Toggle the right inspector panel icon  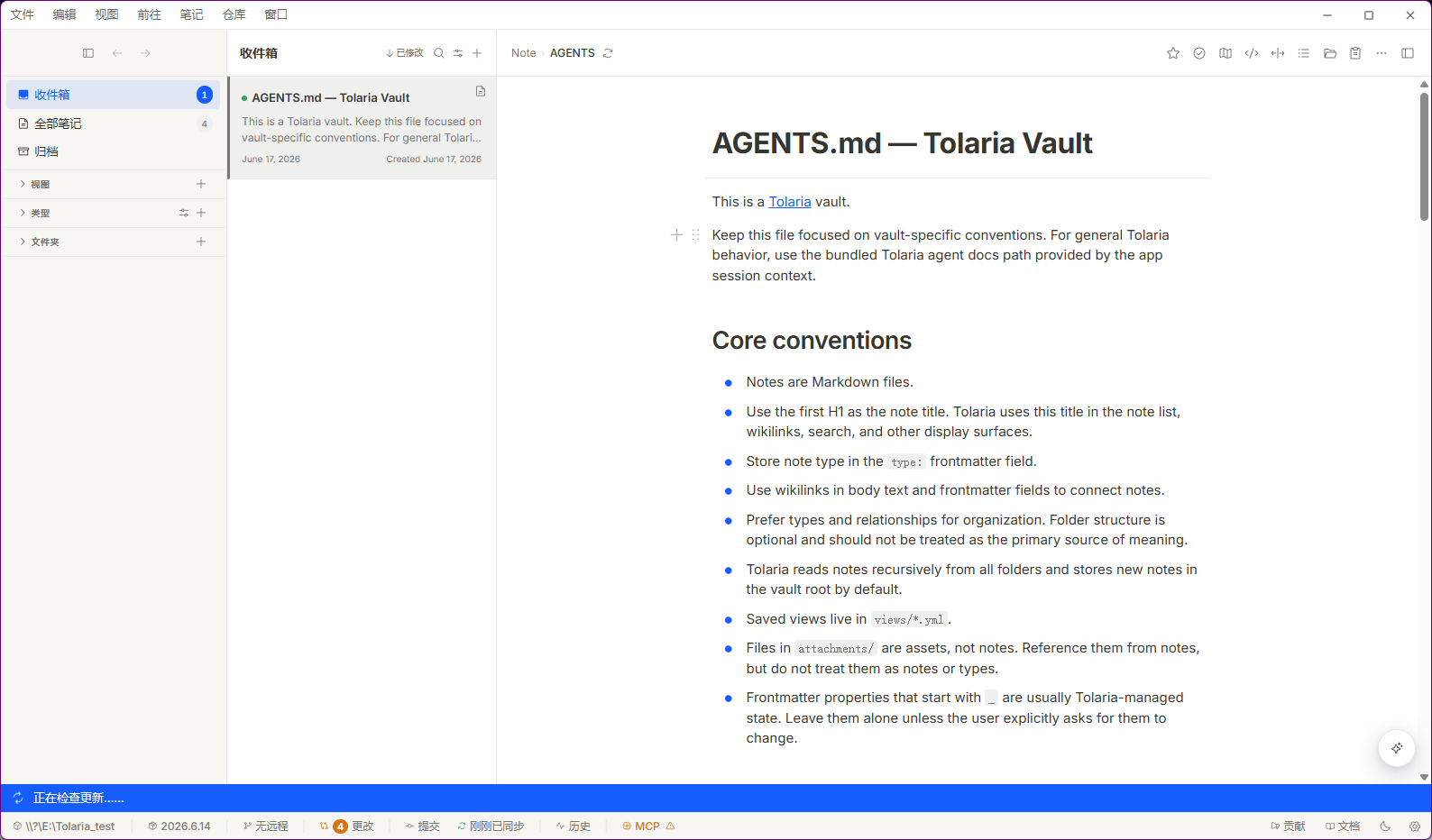point(1408,53)
